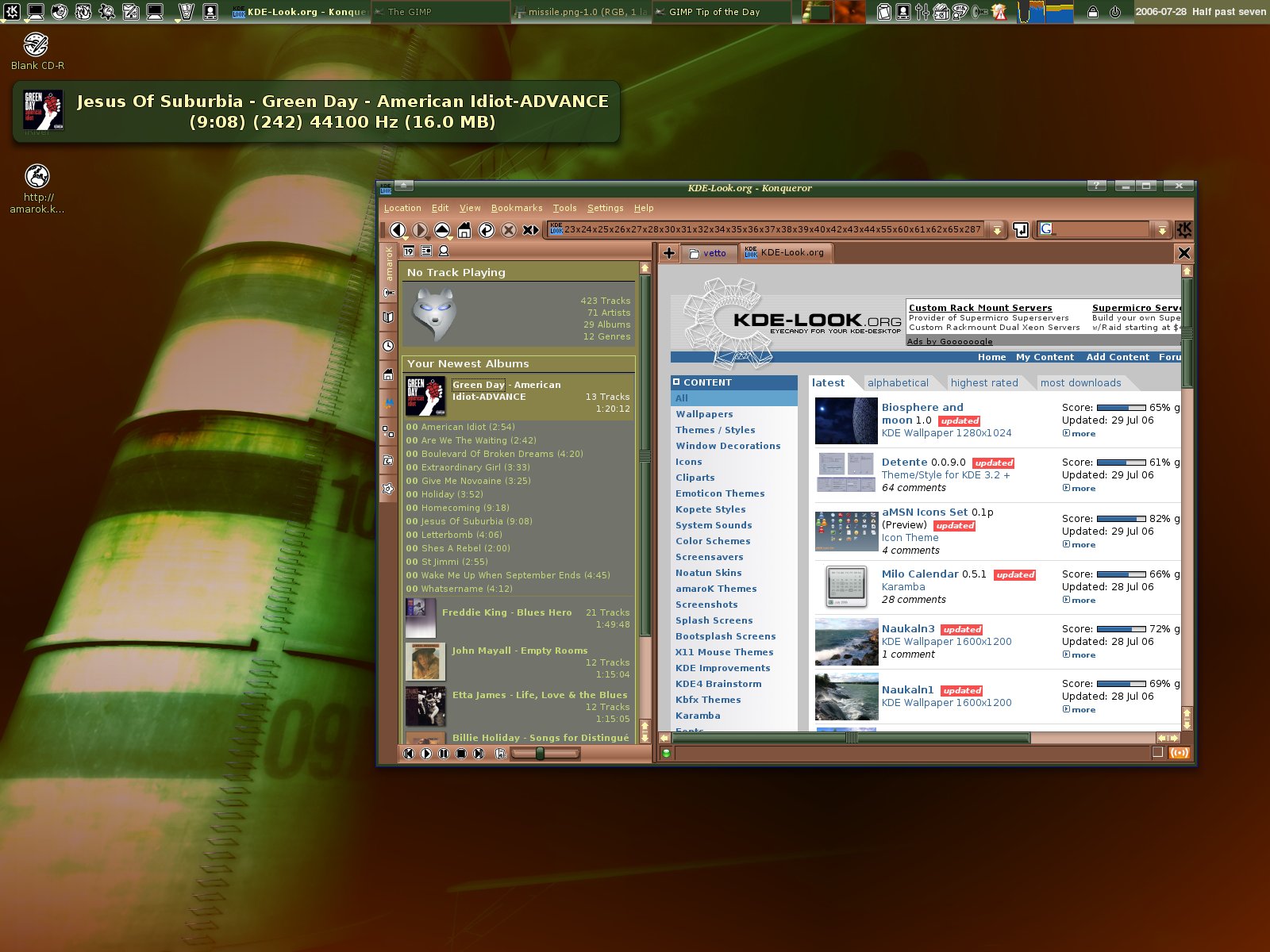
Task: Click the logout power panel icon
Action: coord(1114,12)
